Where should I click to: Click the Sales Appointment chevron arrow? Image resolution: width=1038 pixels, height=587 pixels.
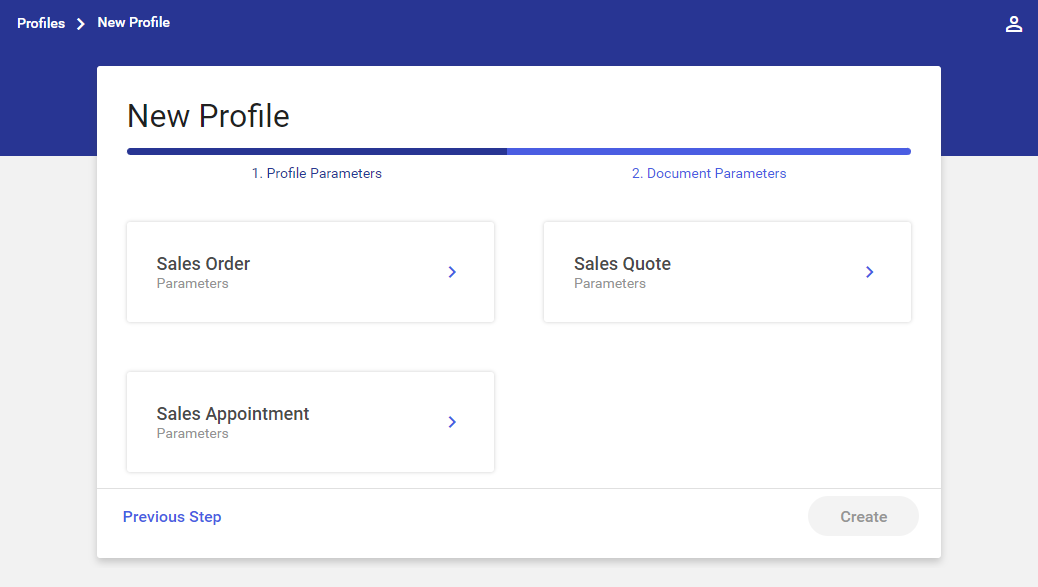tap(452, 422)
